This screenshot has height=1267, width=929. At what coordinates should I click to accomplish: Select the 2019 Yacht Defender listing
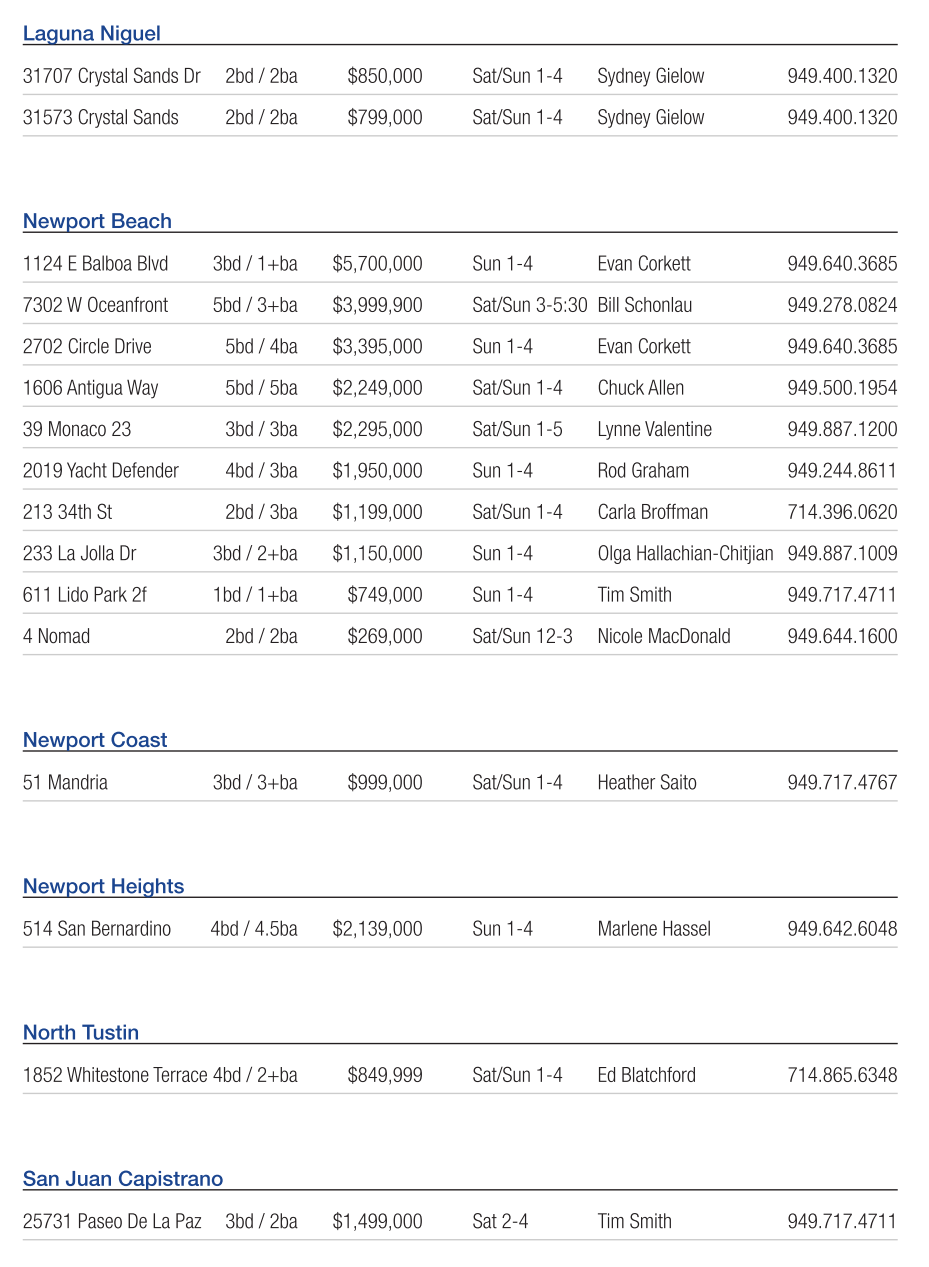(x=101, y=471)
